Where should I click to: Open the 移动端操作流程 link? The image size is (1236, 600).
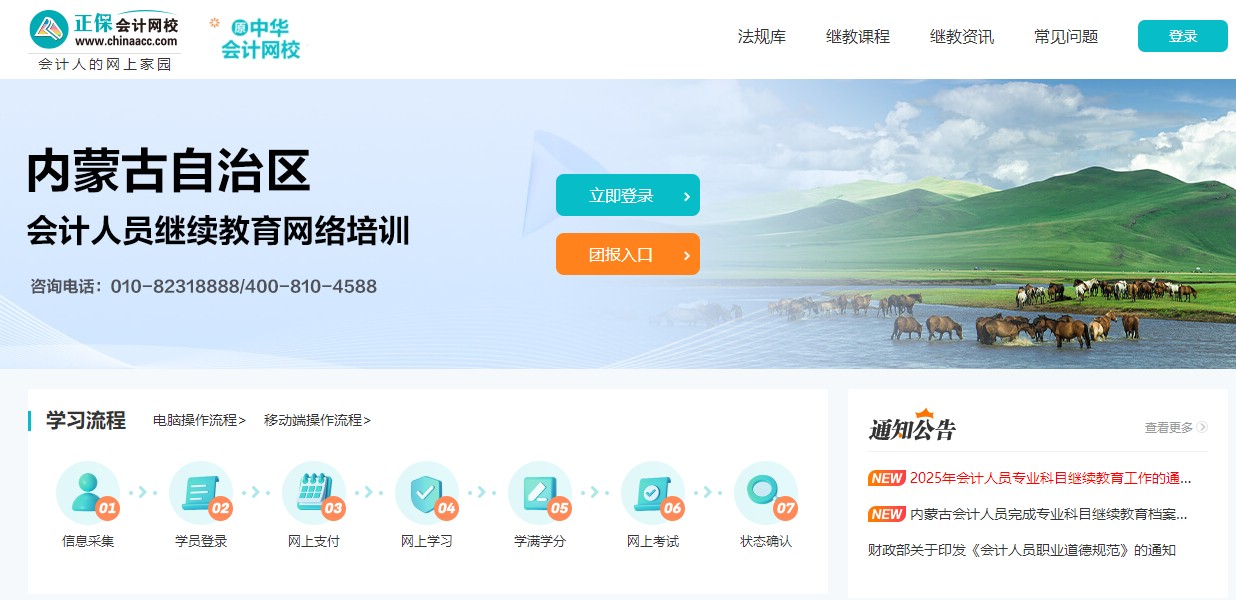(x=317, y=420)
